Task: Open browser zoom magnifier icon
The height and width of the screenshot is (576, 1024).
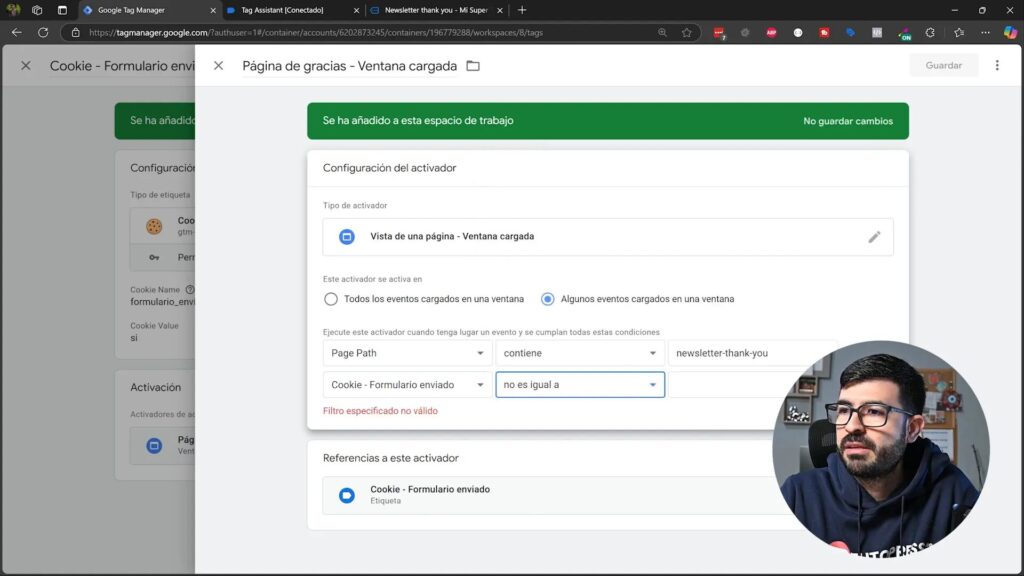Action: tap(662, 32)
